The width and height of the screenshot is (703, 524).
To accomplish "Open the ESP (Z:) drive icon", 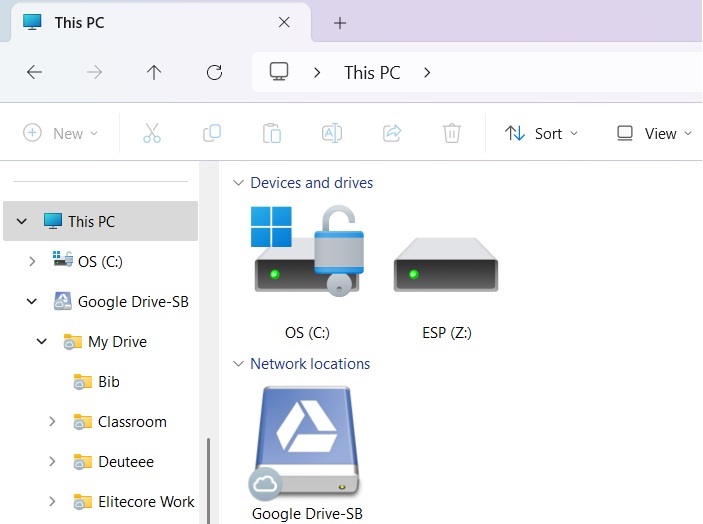I will [446, 264].
